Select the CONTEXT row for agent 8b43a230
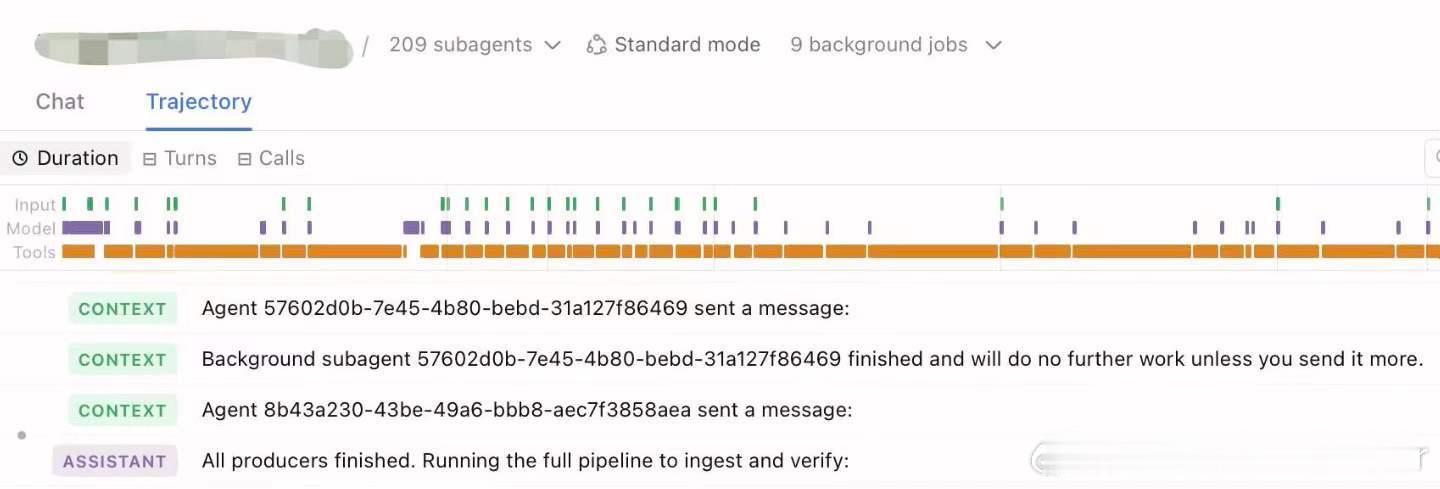 [720, 410]
